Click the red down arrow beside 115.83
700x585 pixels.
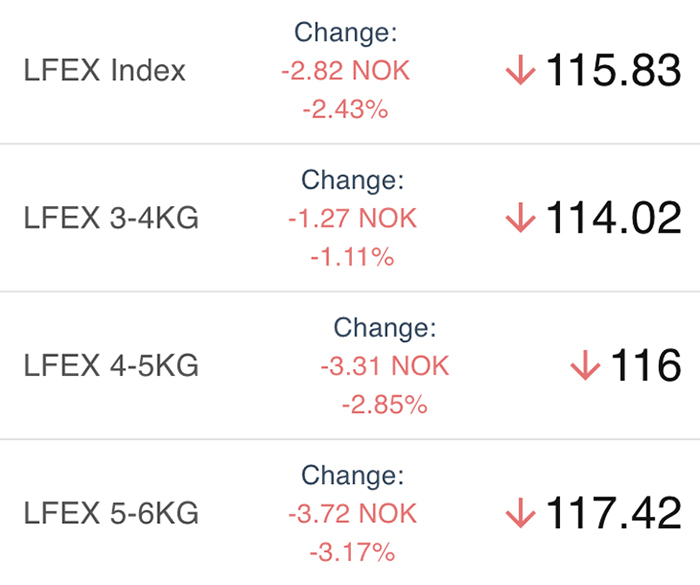pyautogui.click(x=520, y=70)
